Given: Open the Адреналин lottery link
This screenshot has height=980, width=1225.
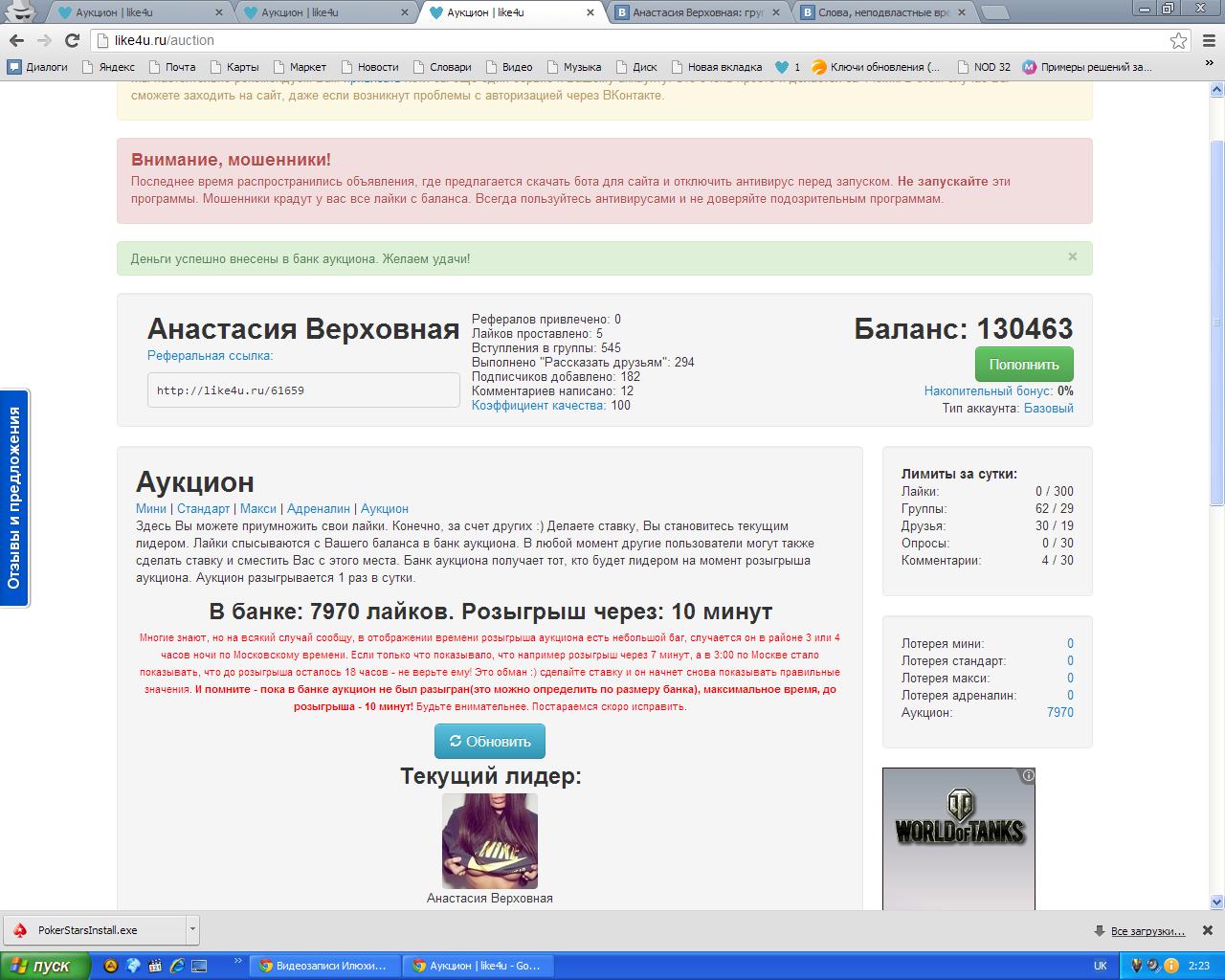Looking at the screenshot, I should point(319,508).
